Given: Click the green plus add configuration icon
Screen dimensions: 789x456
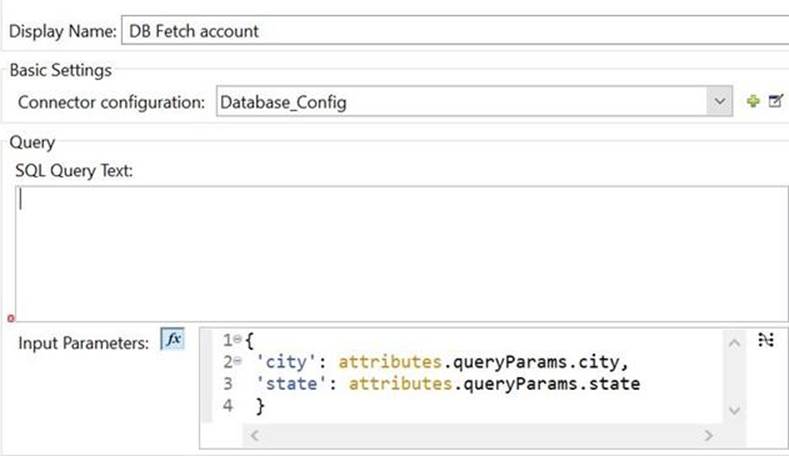Looking at the screenshot, I should click(x=754, y=102).
